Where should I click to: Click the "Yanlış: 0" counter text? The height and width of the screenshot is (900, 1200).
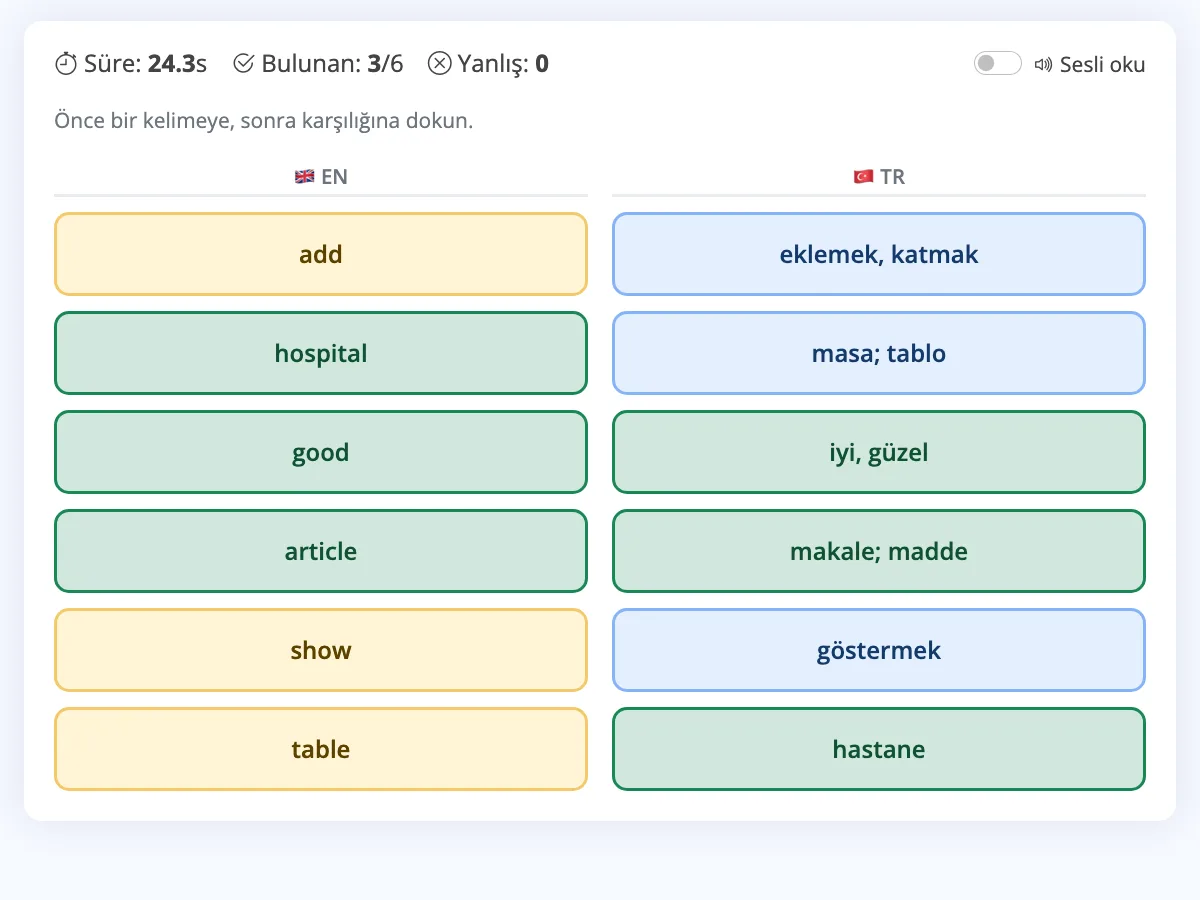[x=503, y=64]
